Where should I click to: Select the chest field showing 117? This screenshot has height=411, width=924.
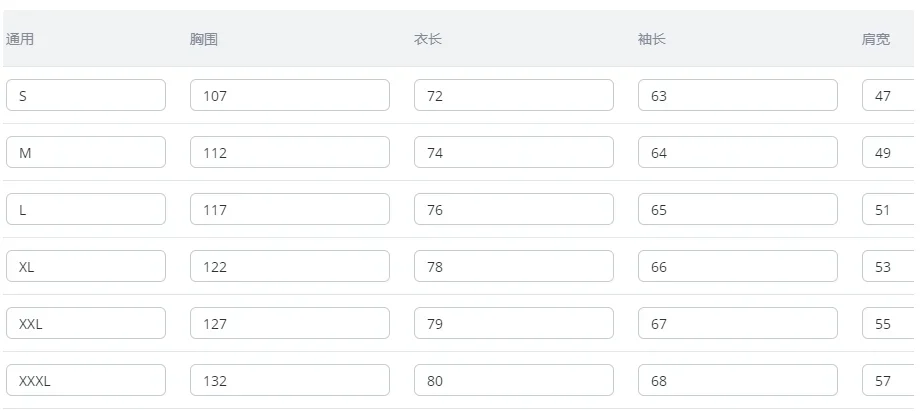[290, 209]
